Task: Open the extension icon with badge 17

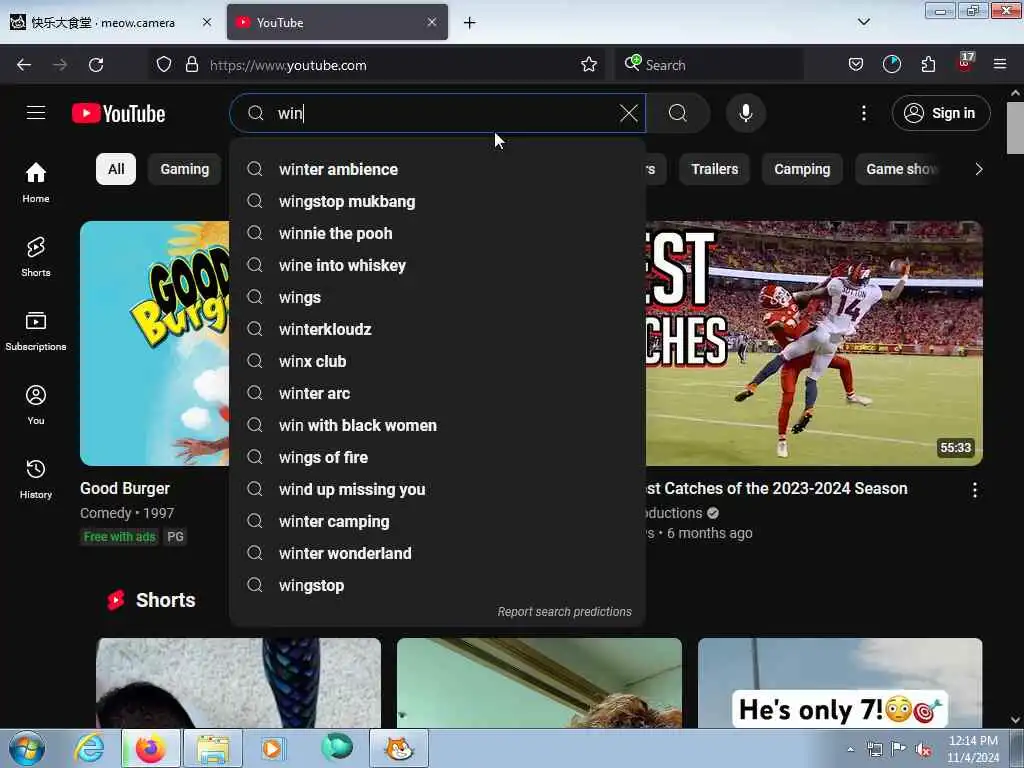Action: coord(965,63)
